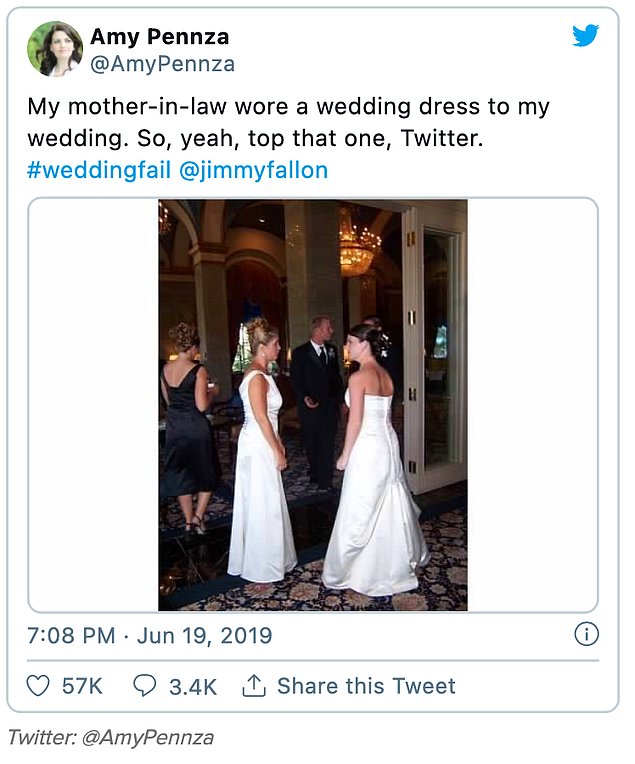The image size is (635, 764).
Task: View the 3.4K replies count
Action: (193, 686)
